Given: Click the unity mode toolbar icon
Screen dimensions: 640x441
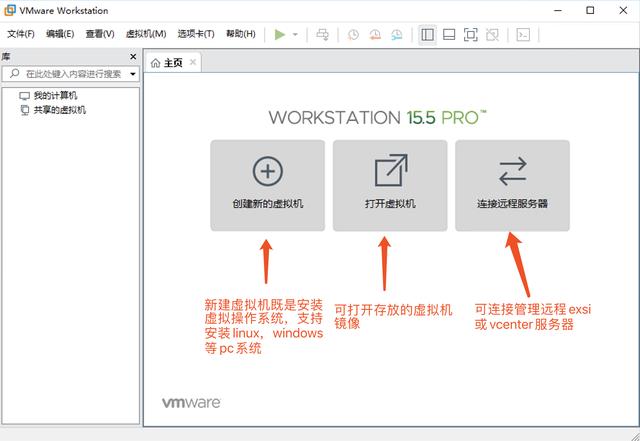Looking at the screenshot, I should [492, 35].
